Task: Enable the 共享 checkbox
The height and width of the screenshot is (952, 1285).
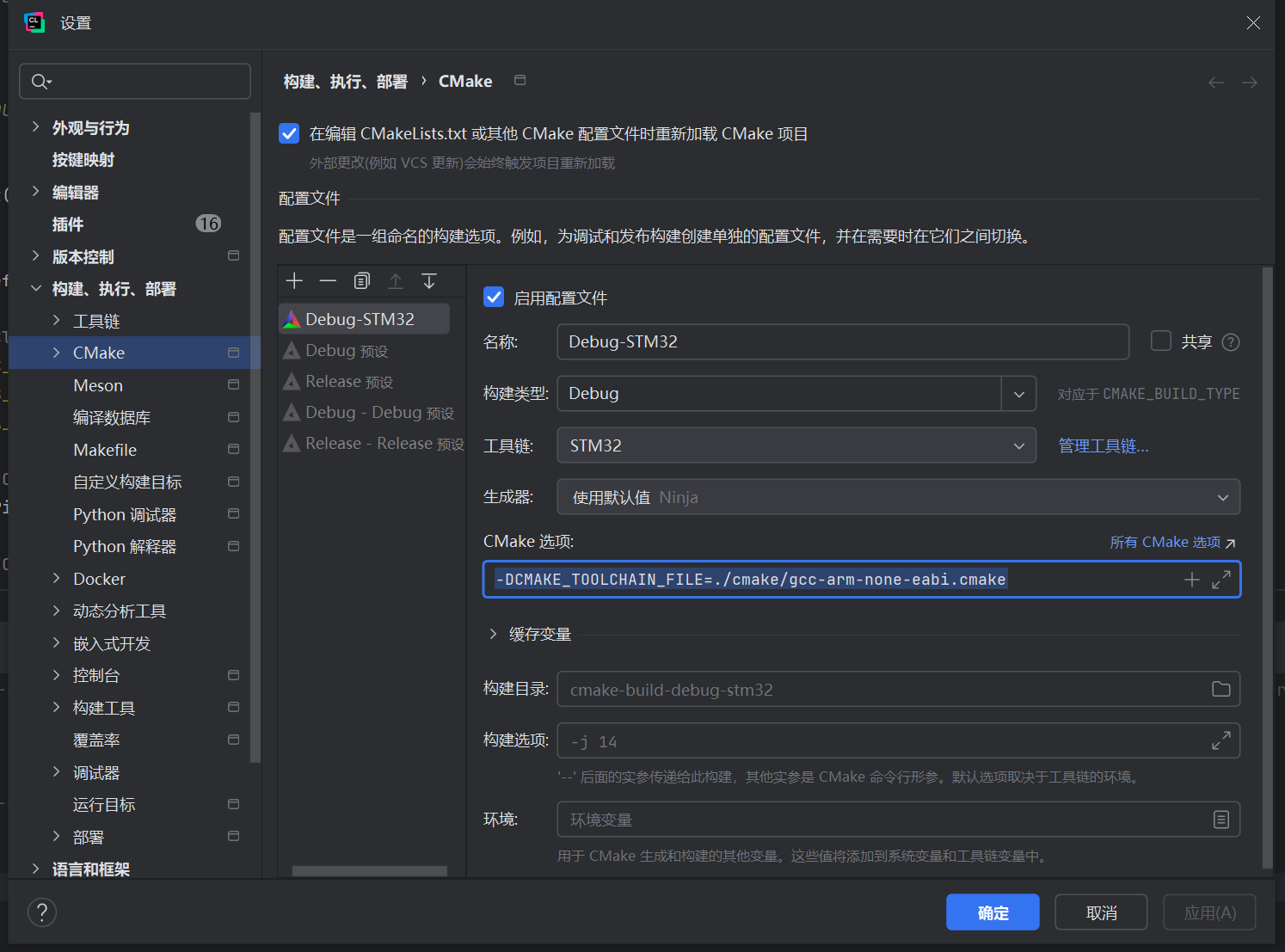Action: (1161, 341)
